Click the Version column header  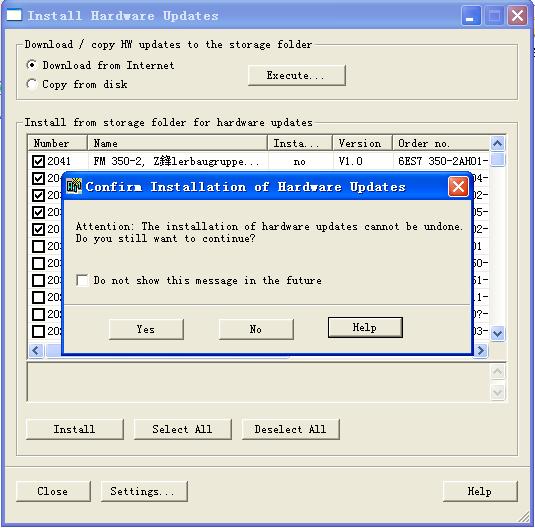click(x=362, y=143)
